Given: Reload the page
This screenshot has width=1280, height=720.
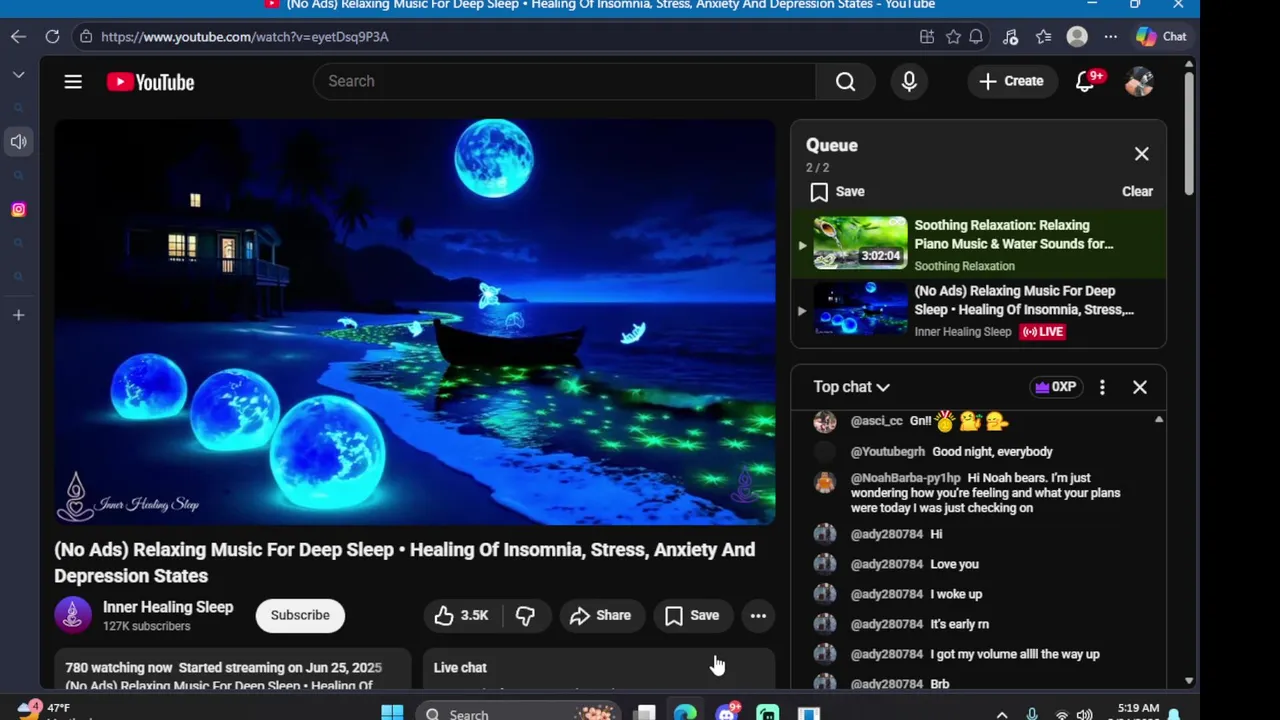Looking at the screenshot, I should tap(52, 37).
